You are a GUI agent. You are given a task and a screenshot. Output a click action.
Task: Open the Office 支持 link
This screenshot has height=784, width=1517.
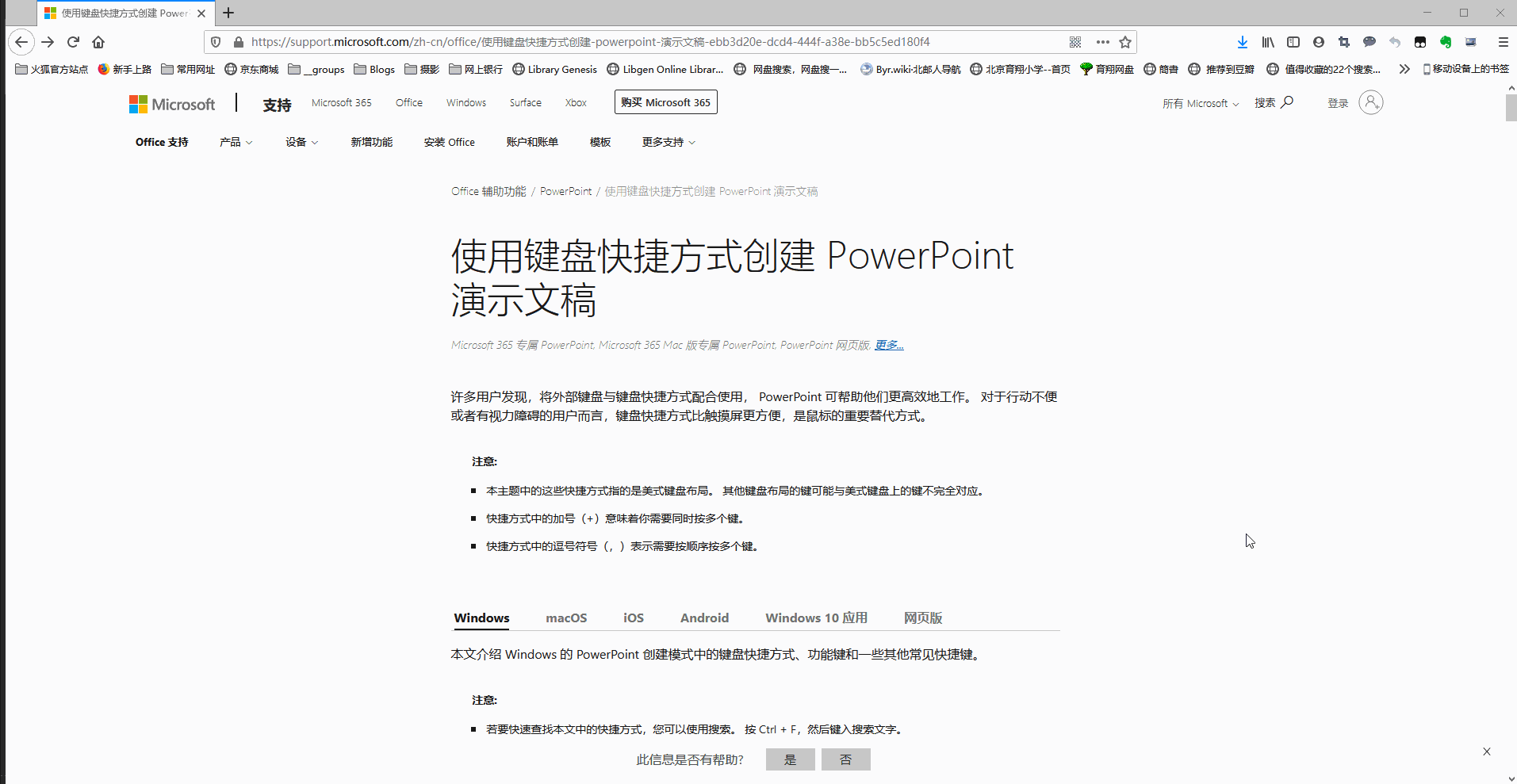pyautogui.click(x=162, y=142)
